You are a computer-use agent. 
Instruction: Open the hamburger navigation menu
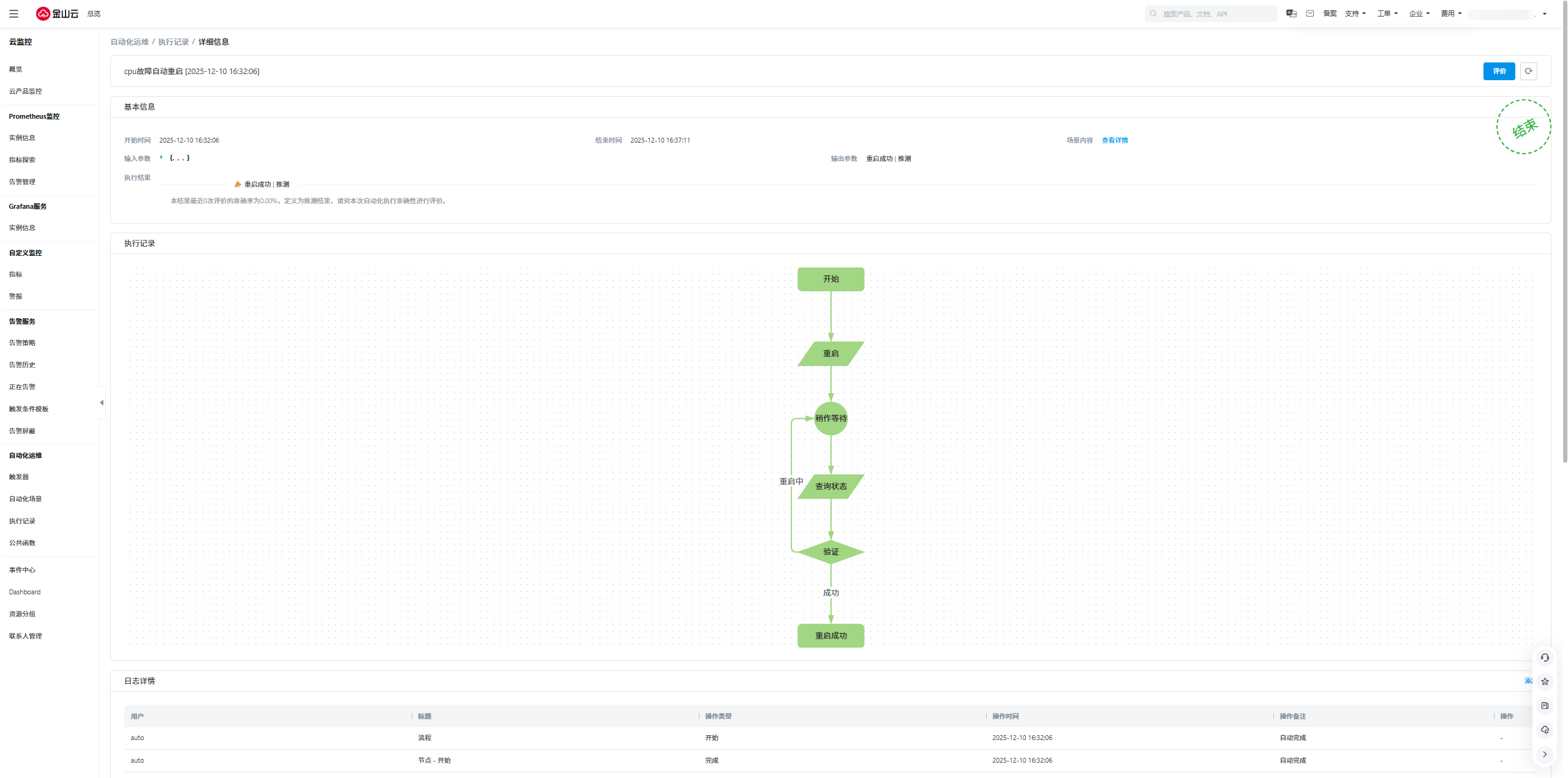tap(13, 13)
